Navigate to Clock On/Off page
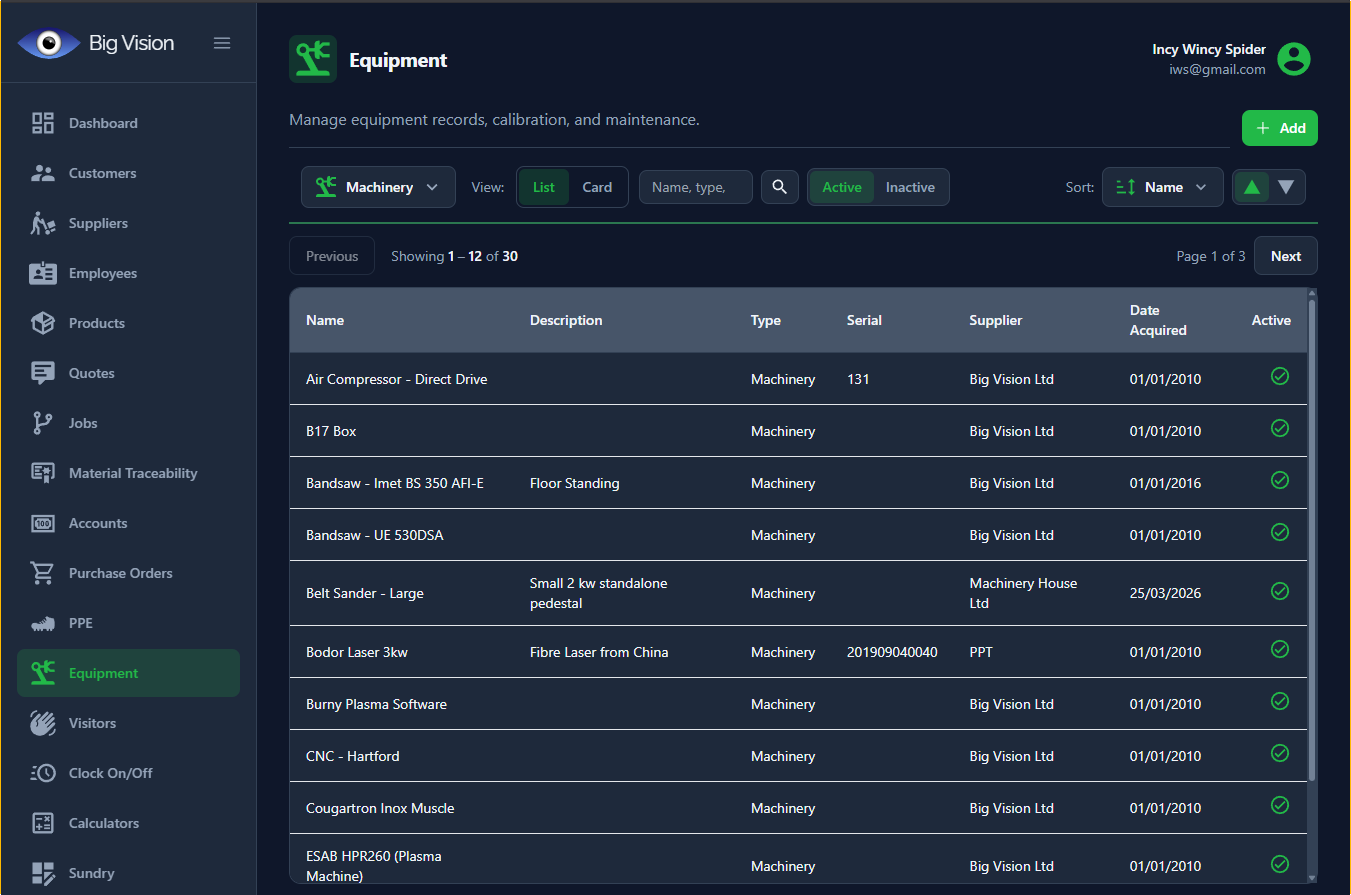The image size is (1351, 895). pyautogui.click(x=110, y=773)
